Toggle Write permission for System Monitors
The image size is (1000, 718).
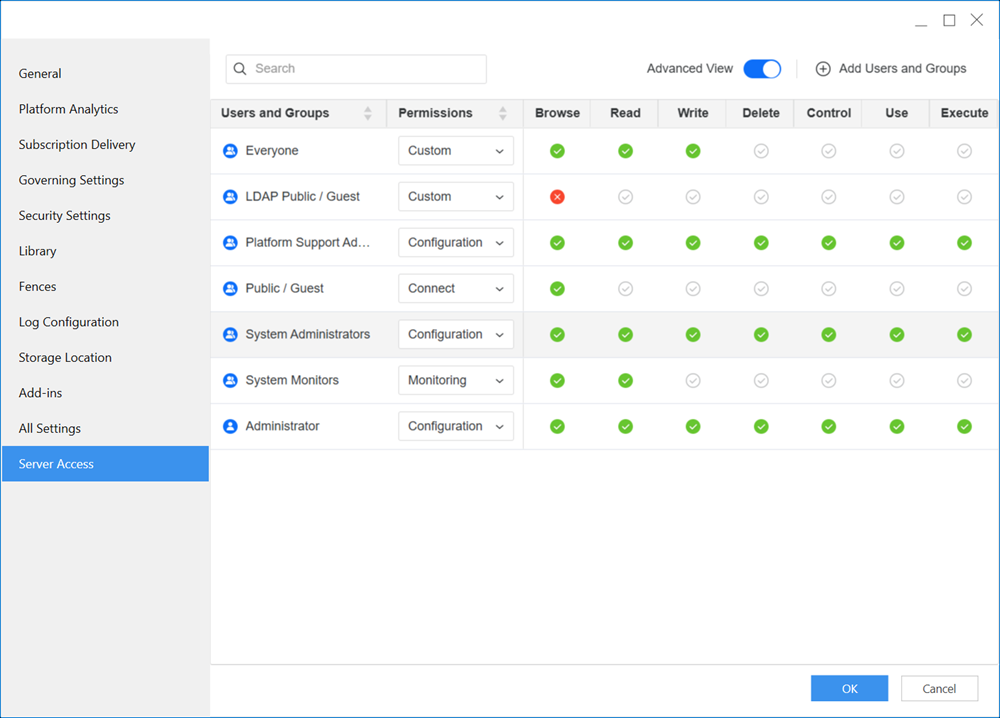[x=693, y=381]
